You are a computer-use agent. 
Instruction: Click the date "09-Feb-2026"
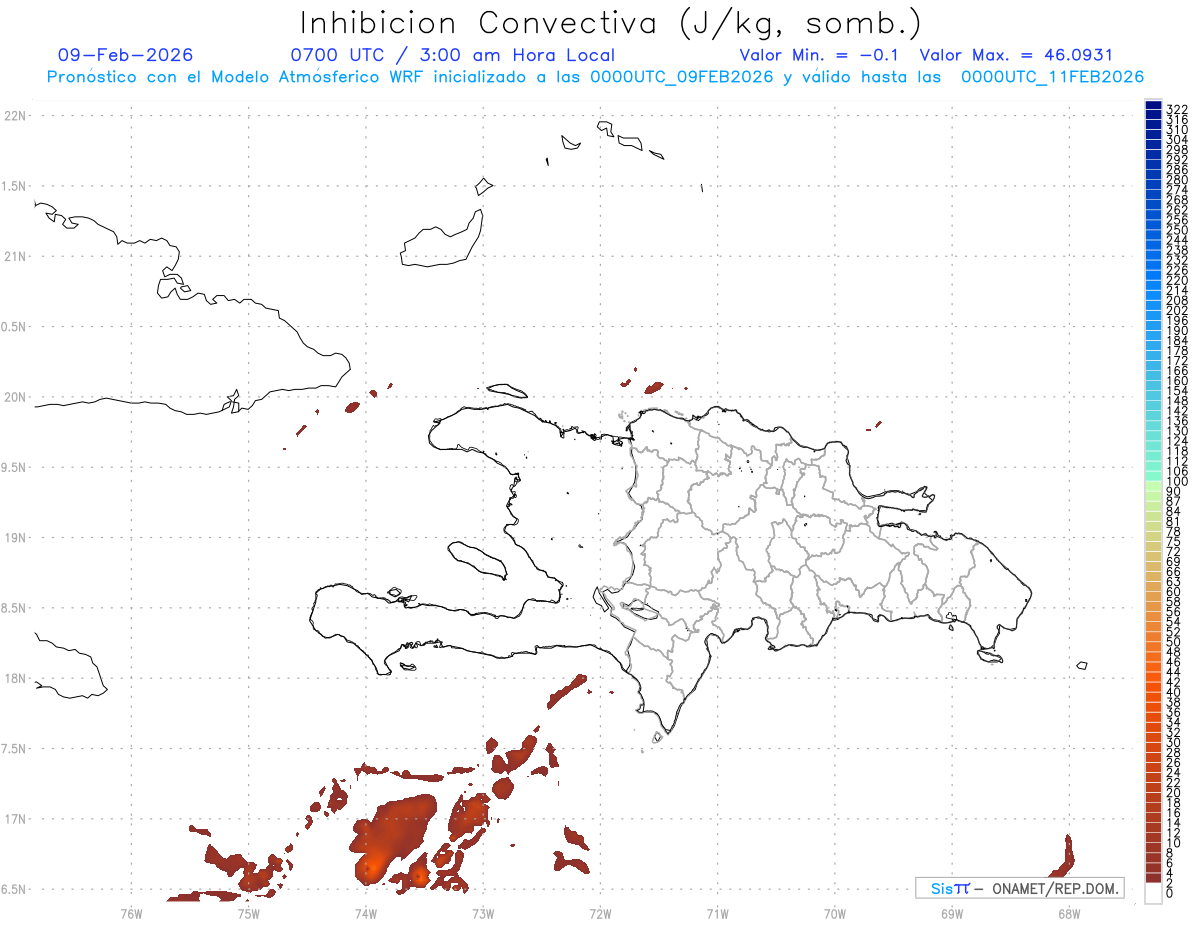pos(126,55)
